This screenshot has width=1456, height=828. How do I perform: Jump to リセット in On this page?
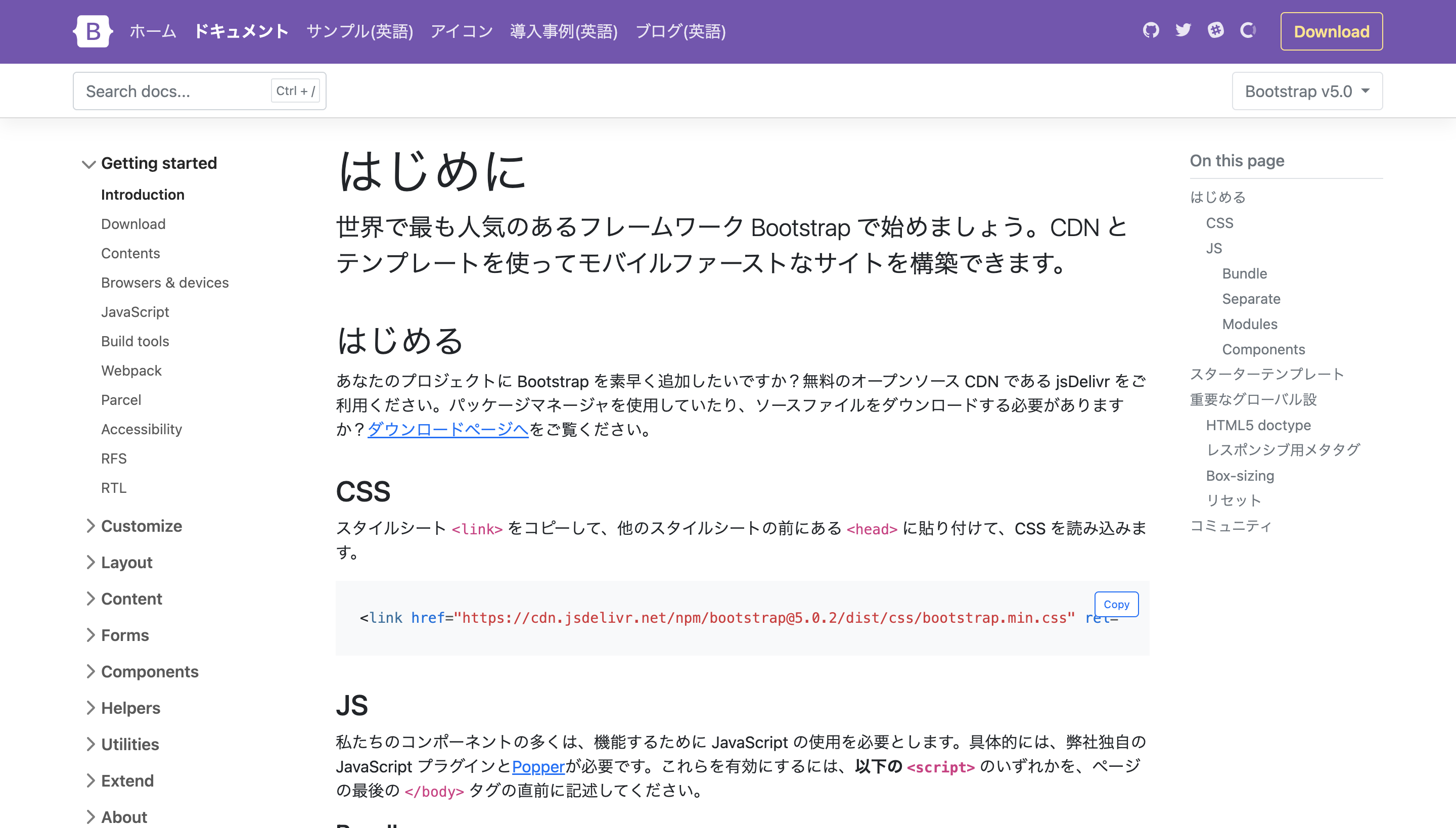(1234, 500)
